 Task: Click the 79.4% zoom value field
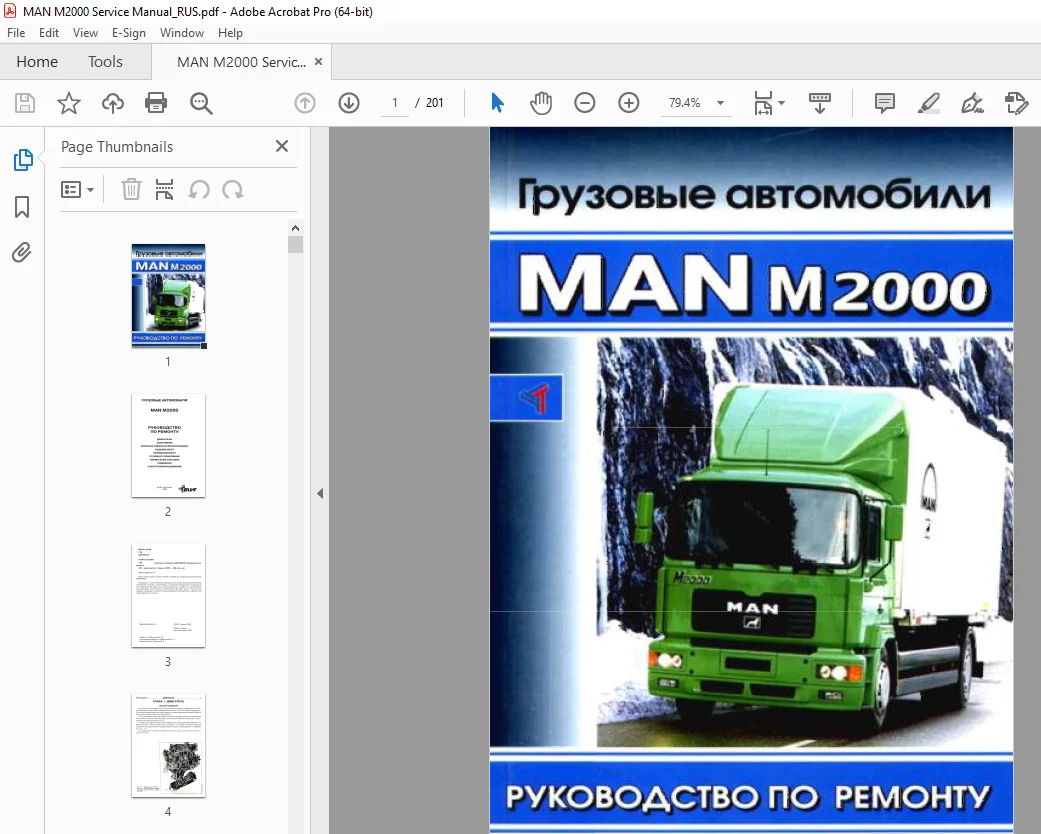coord(684,103)
